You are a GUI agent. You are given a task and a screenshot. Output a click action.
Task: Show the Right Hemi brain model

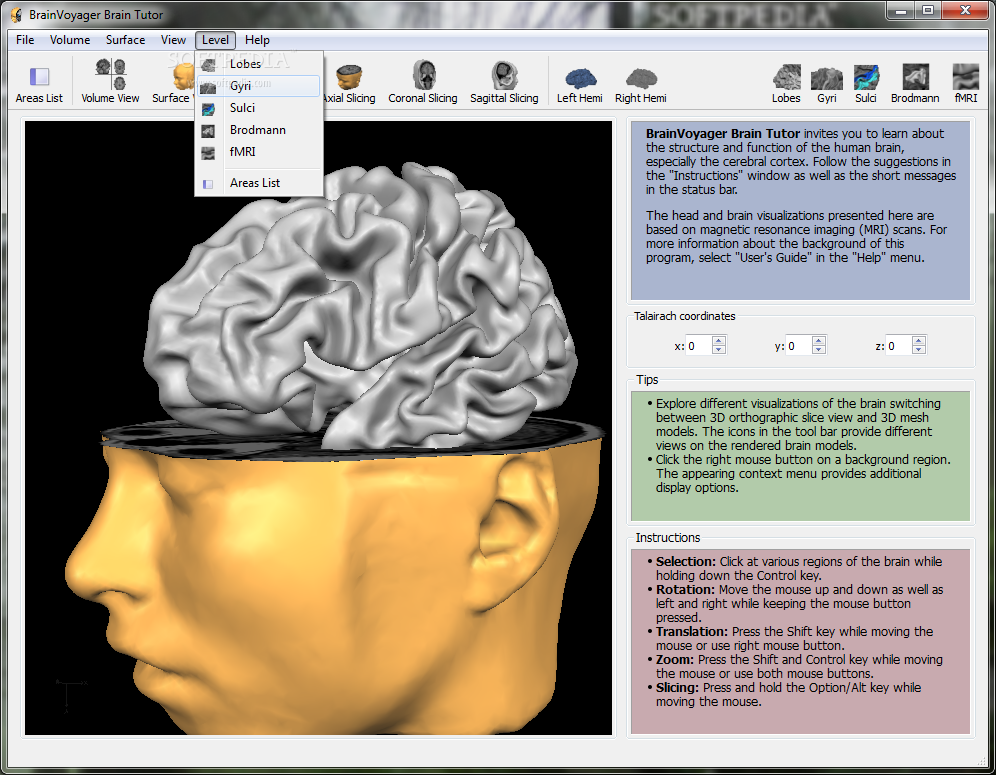640,84
